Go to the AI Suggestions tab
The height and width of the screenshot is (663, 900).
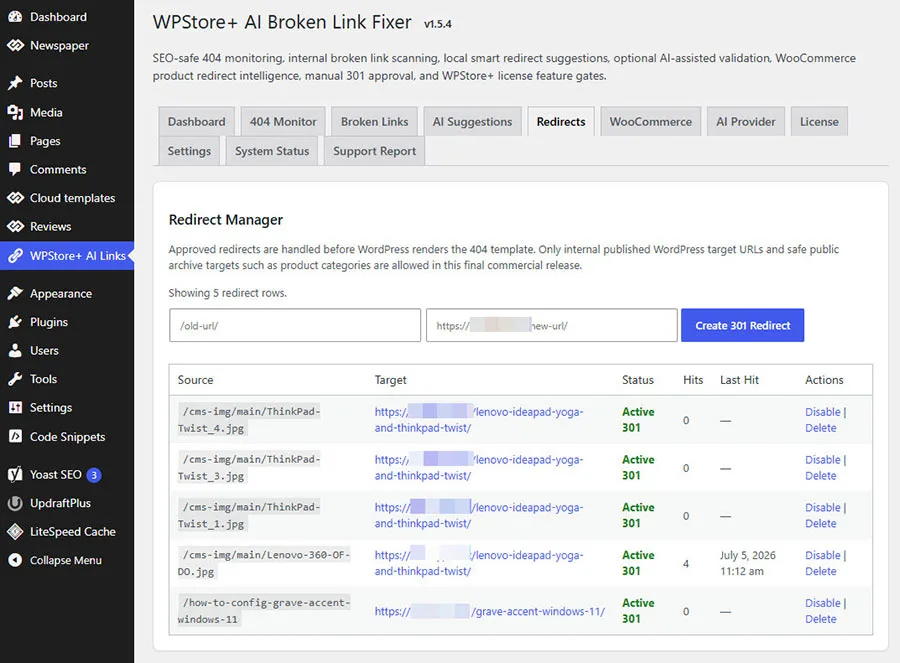(x=472, y=122)
